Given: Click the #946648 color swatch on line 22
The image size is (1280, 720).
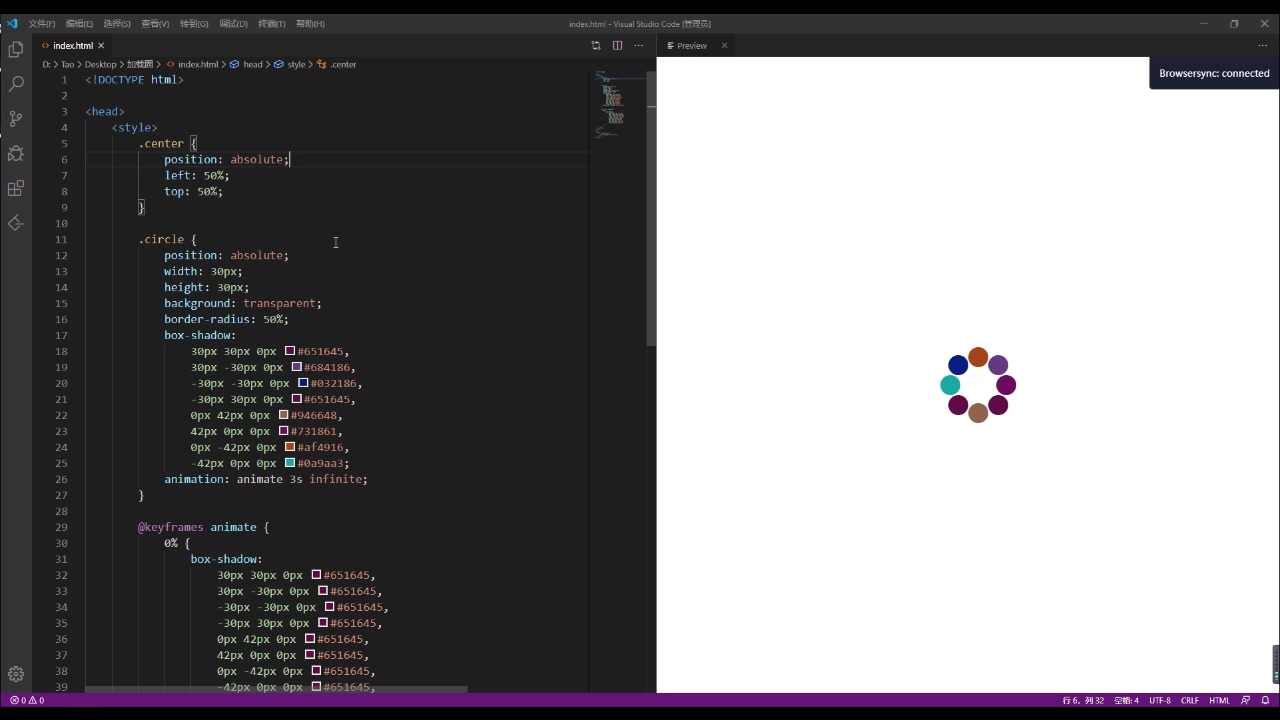Looking at the screenshot, I should pos(284,415).
